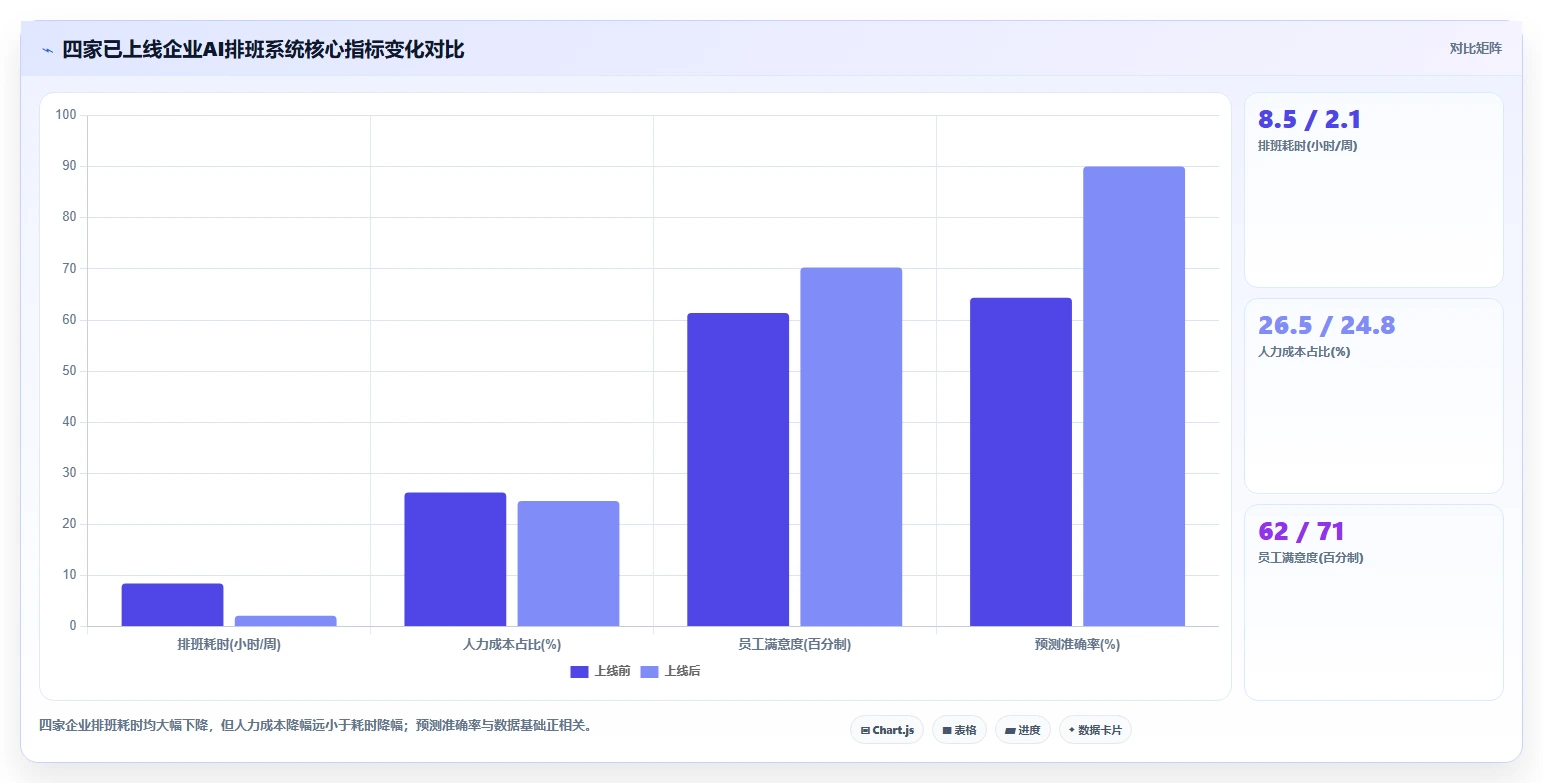Click the 上线前 bar for 员工满意度
Image resolution: width=1543 pixels, height=783 pixels.
click(x=738, y=469)
